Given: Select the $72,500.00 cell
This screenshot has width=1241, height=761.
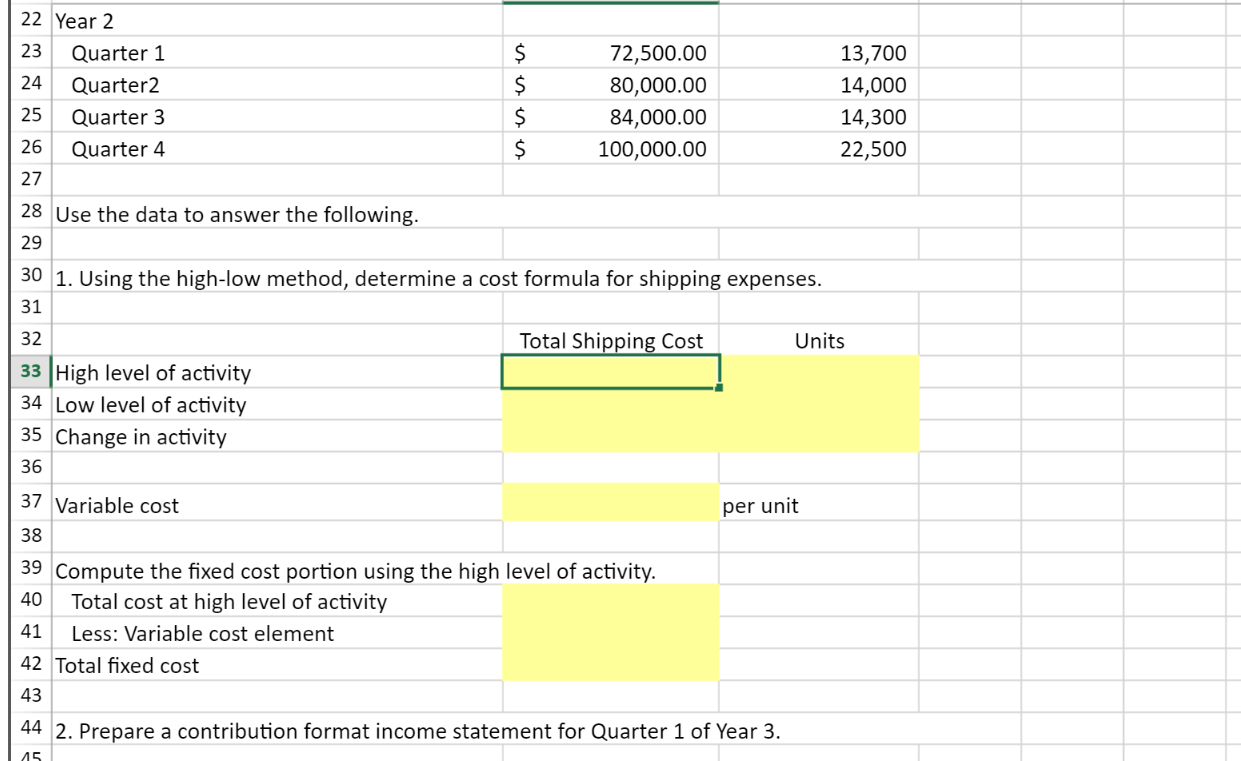Looking at the screenshot, I should click(610, 54).
